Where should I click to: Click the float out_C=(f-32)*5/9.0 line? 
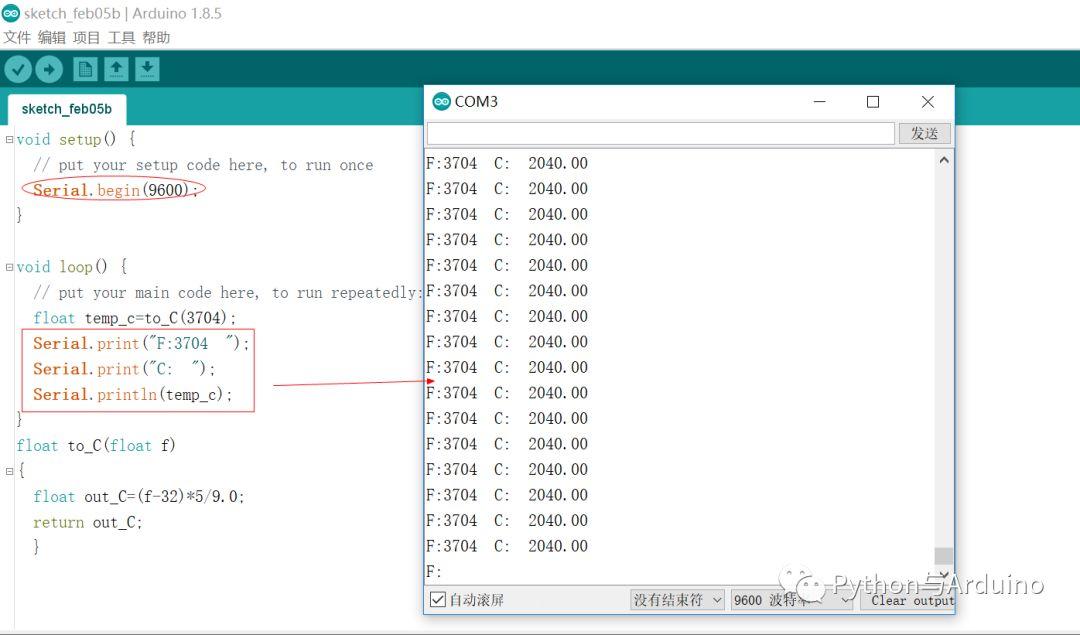click(x=138, y=497)
